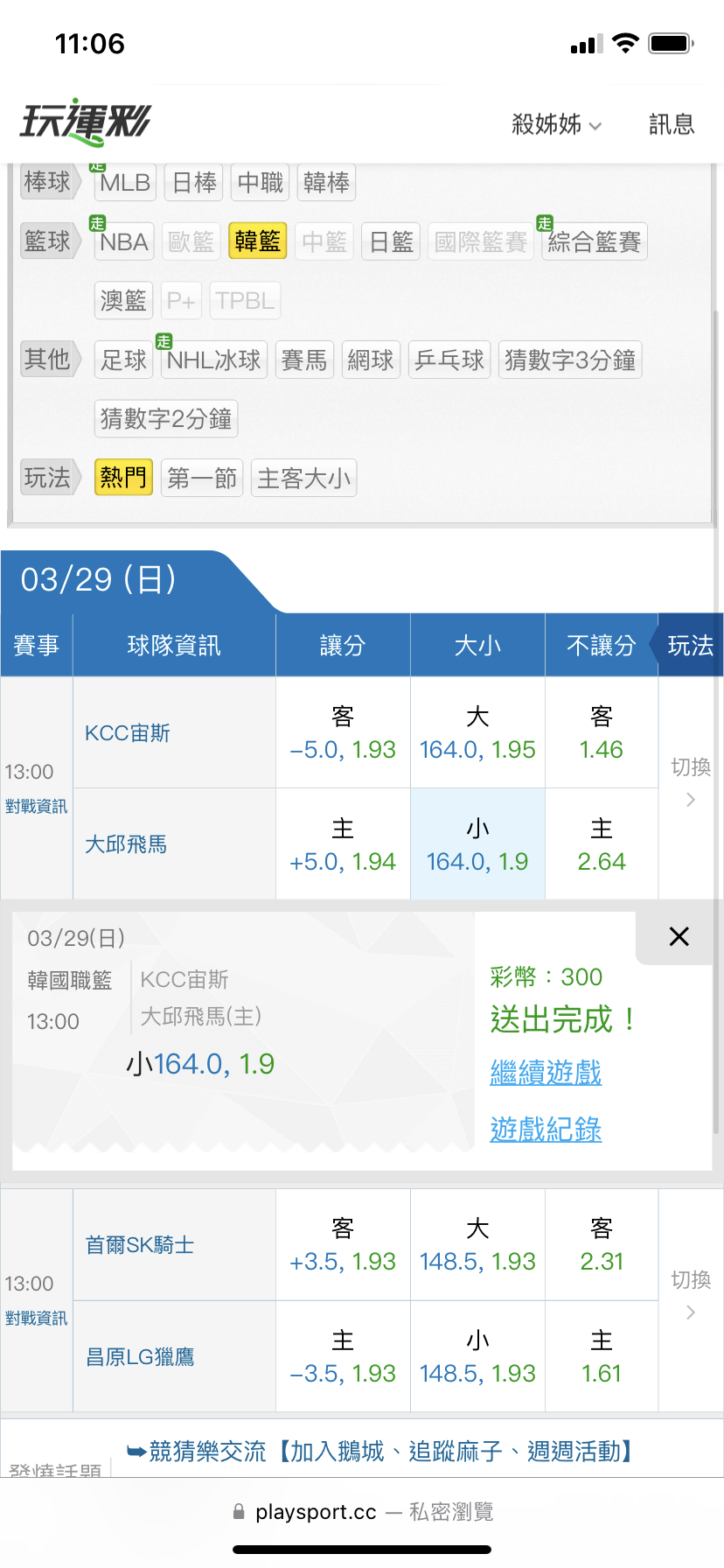Select the 中職 league filter
The width and height of the screenshot is (724, 1568).
click(261, 182)
